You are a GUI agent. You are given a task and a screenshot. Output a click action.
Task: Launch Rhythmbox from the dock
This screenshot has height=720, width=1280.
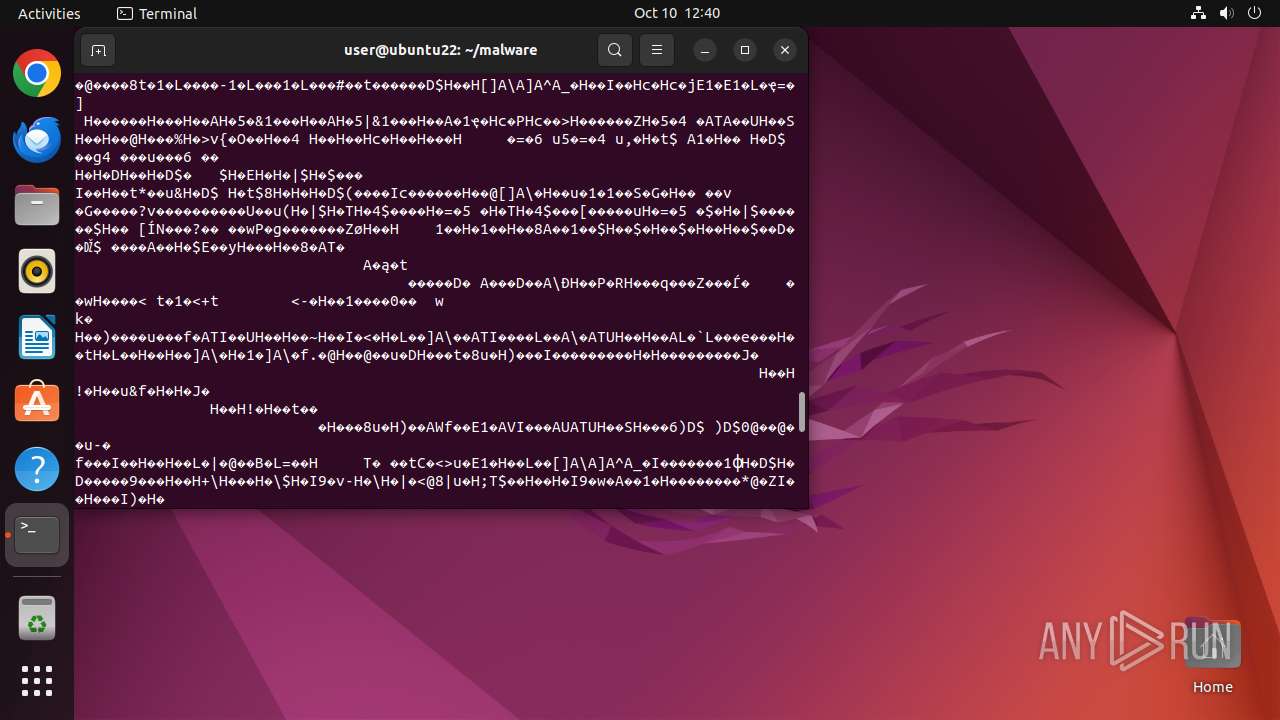(x=37, y=271)
